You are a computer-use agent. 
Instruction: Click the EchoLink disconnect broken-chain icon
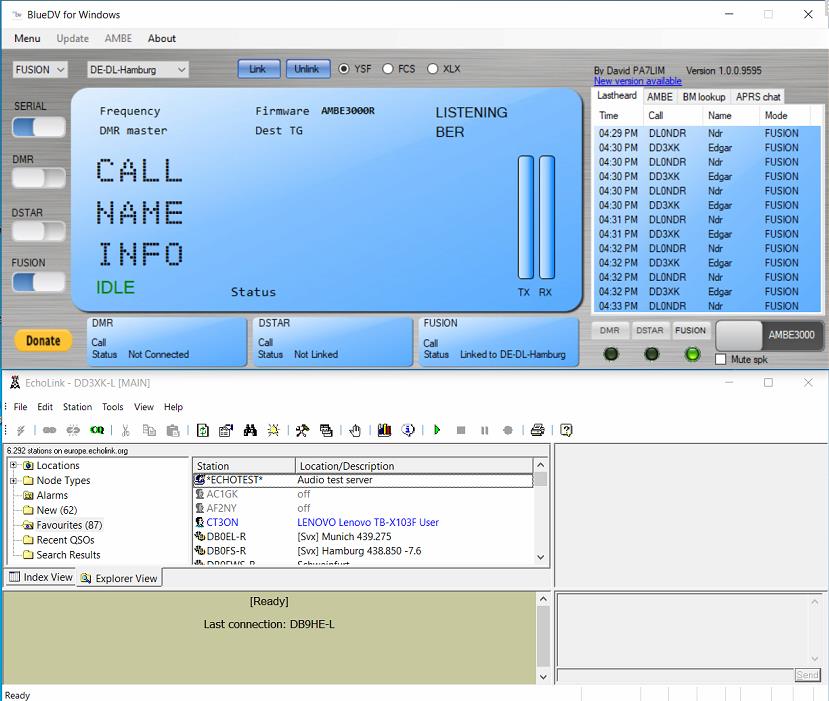pos(73,430)
